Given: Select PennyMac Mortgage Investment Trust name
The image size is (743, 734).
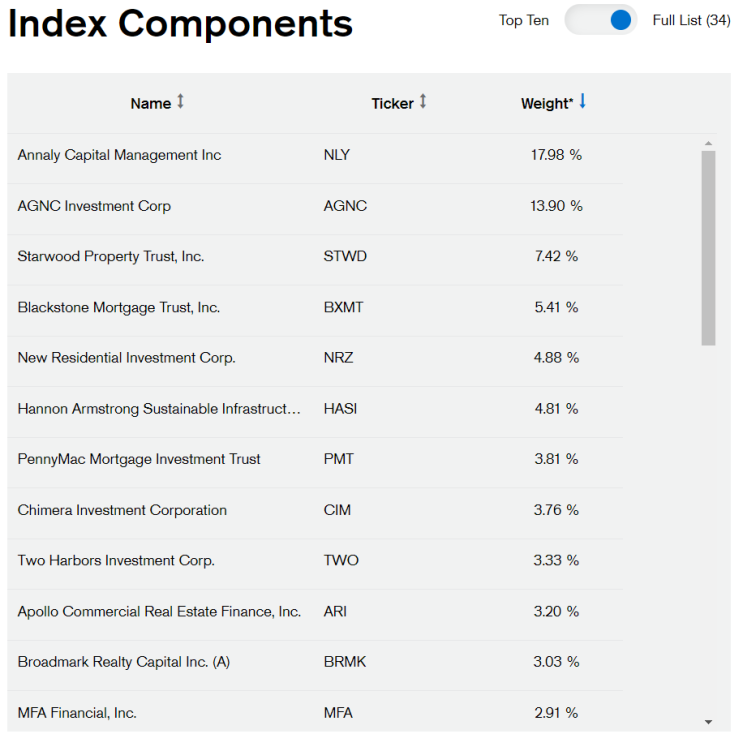Looking at the screenshot, I should click(x=139, y=459).
